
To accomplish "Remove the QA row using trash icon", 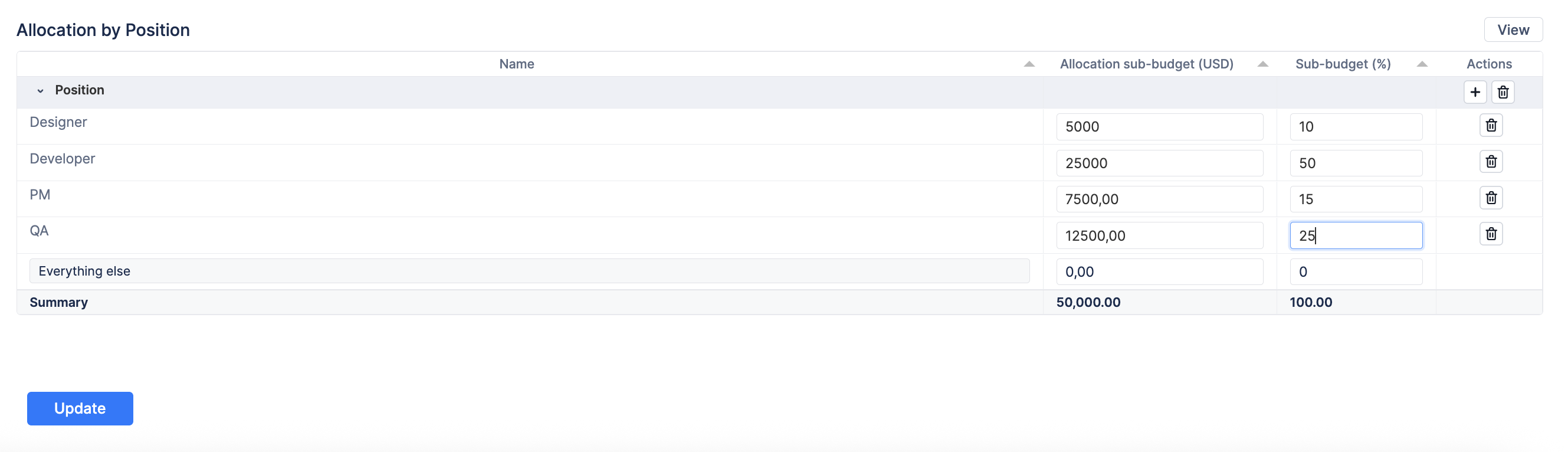I will 1491,234.
